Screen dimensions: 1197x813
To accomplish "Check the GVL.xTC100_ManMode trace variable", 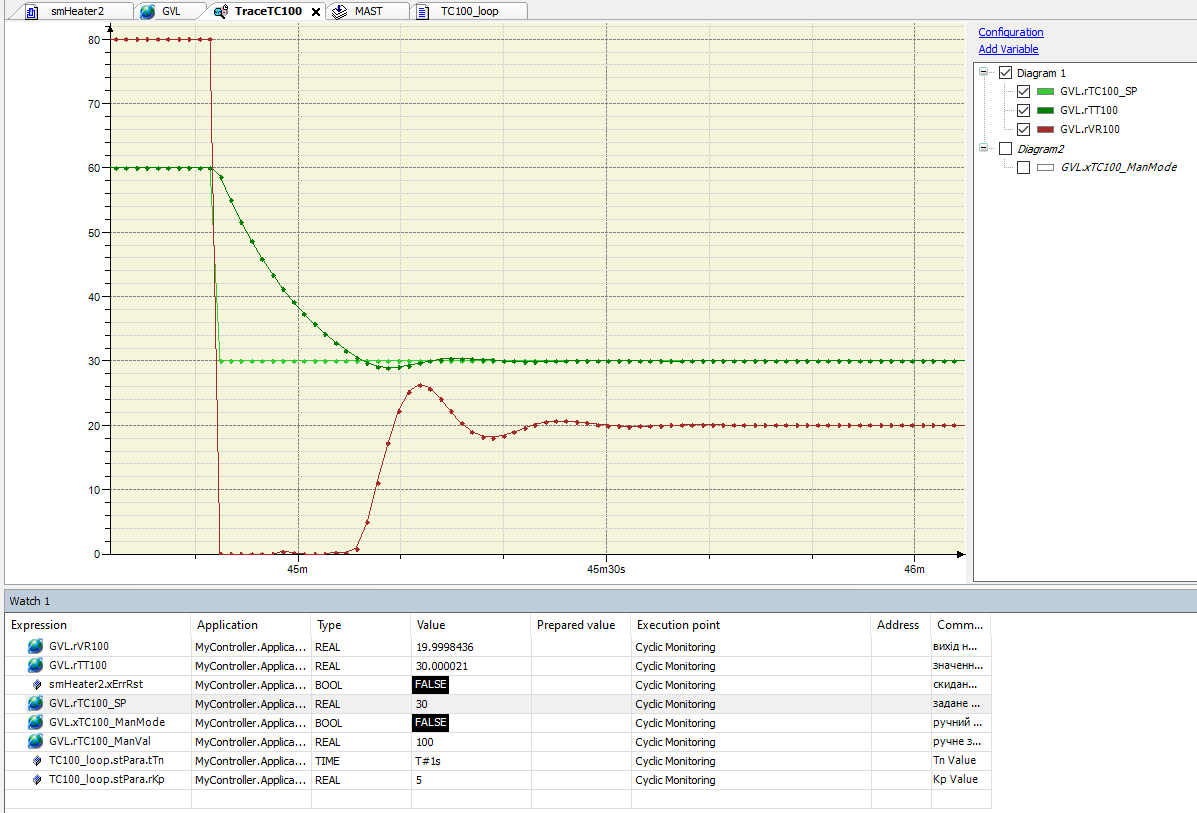I will [1023, 168].
